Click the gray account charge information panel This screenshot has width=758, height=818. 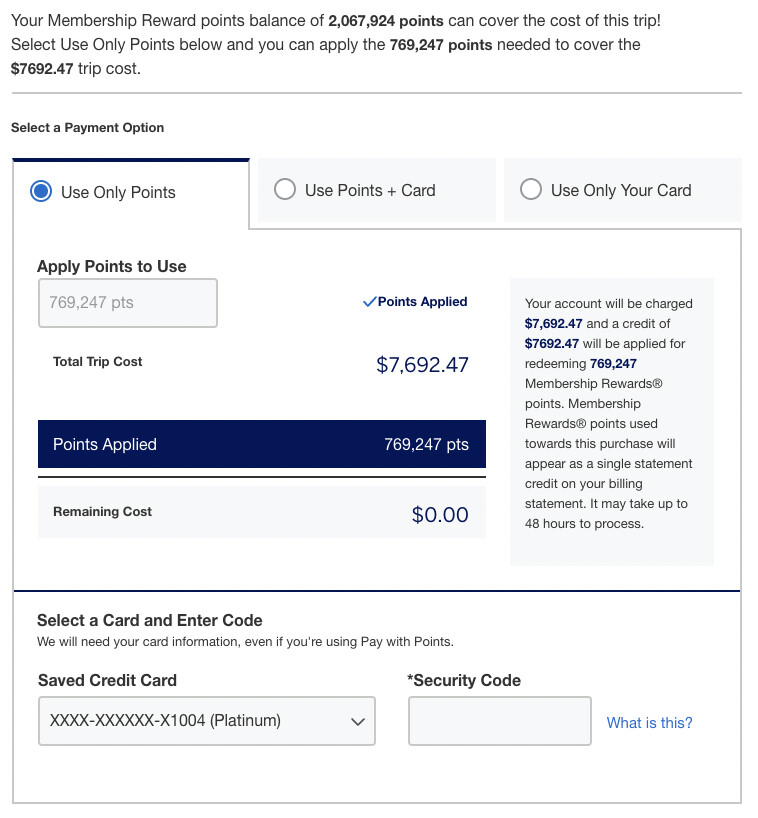coord(611,420)
